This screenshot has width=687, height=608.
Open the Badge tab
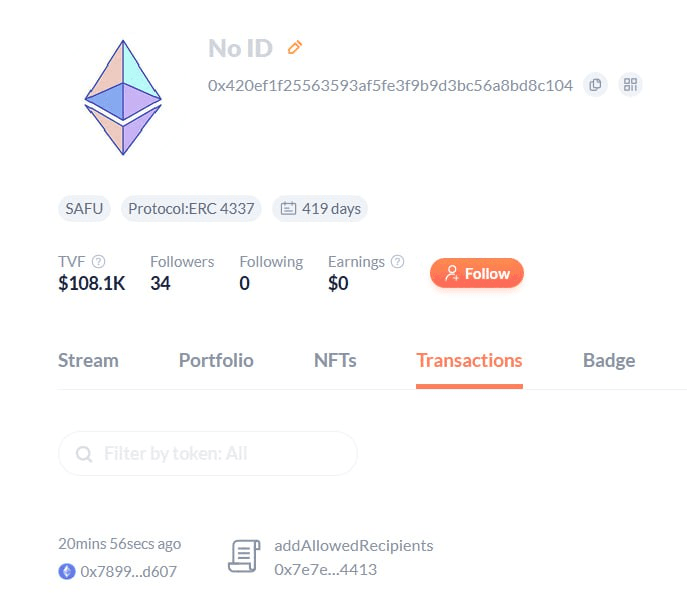pyautogui.click(x=609, y=361)
